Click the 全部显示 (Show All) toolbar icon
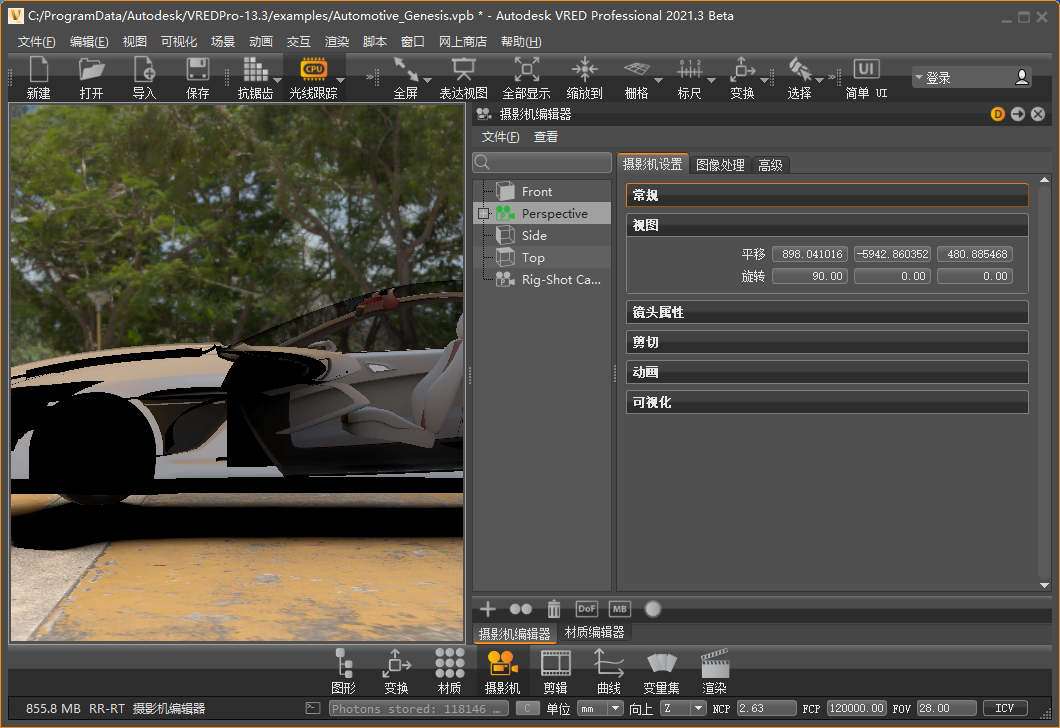The width and height of the screenshot is (1060, 728). click(526, 70)
